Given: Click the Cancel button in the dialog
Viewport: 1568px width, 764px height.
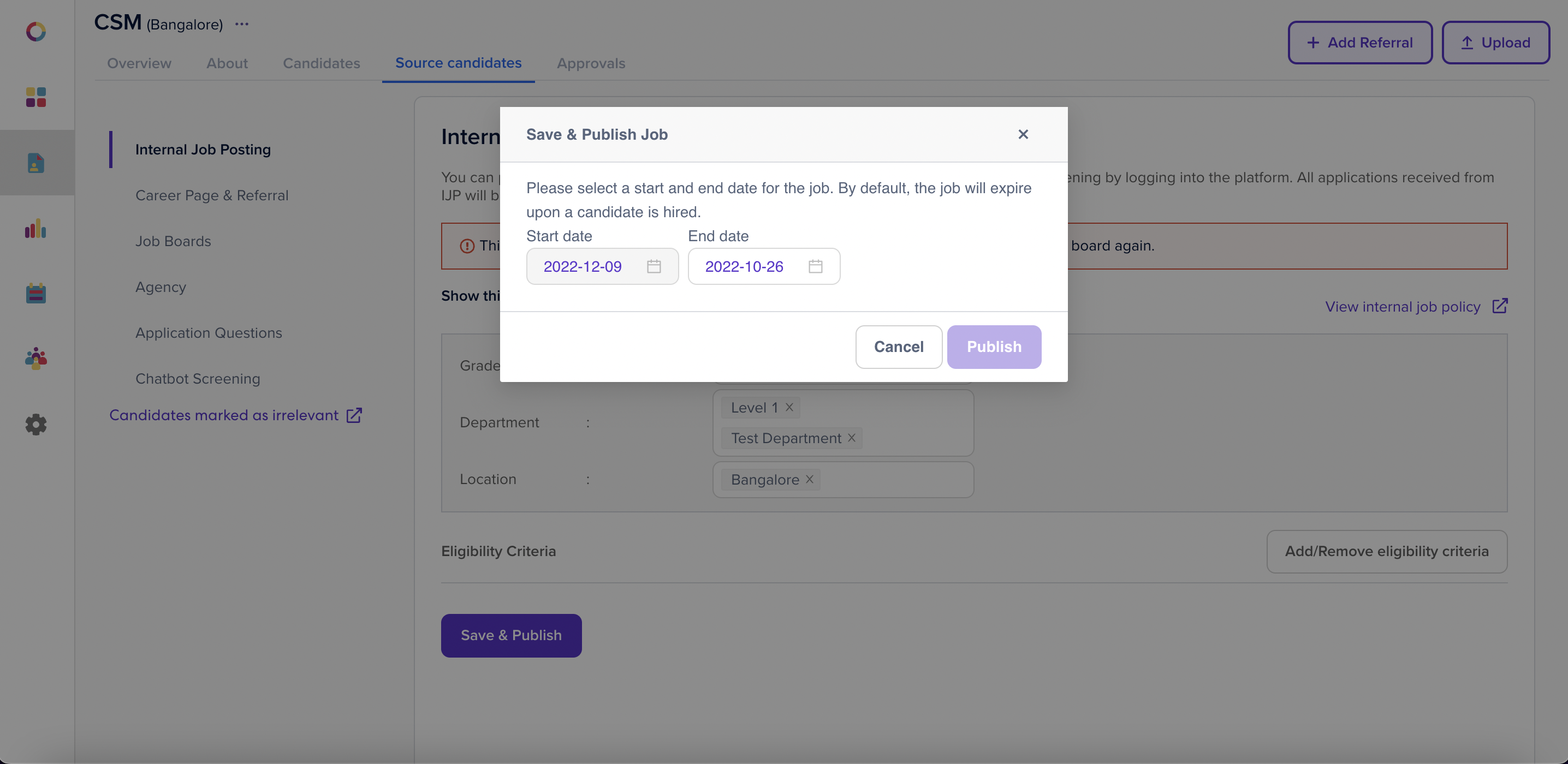Looking at the screenshot, I should pyautogui.click(x=899, y=347).
